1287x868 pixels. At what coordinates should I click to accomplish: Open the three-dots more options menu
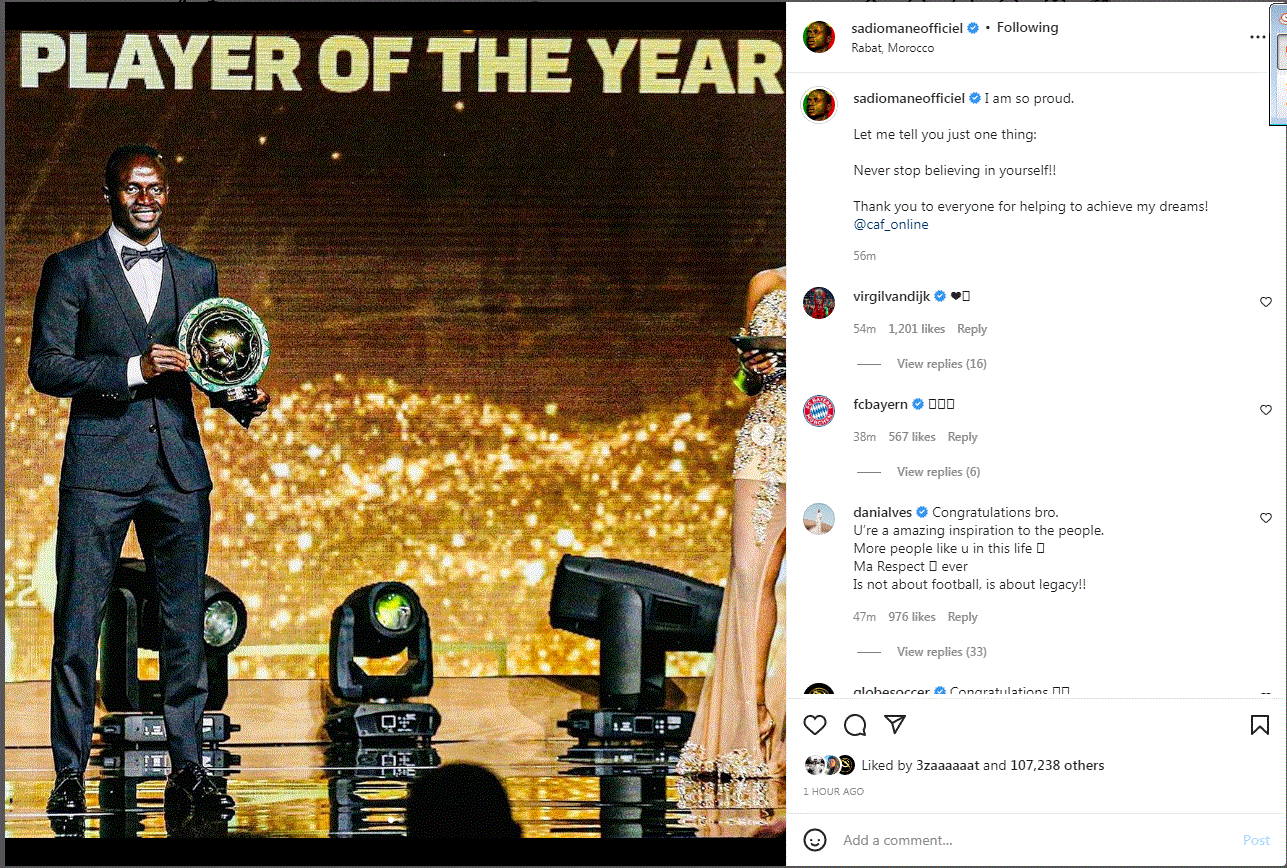point(1257,37)
